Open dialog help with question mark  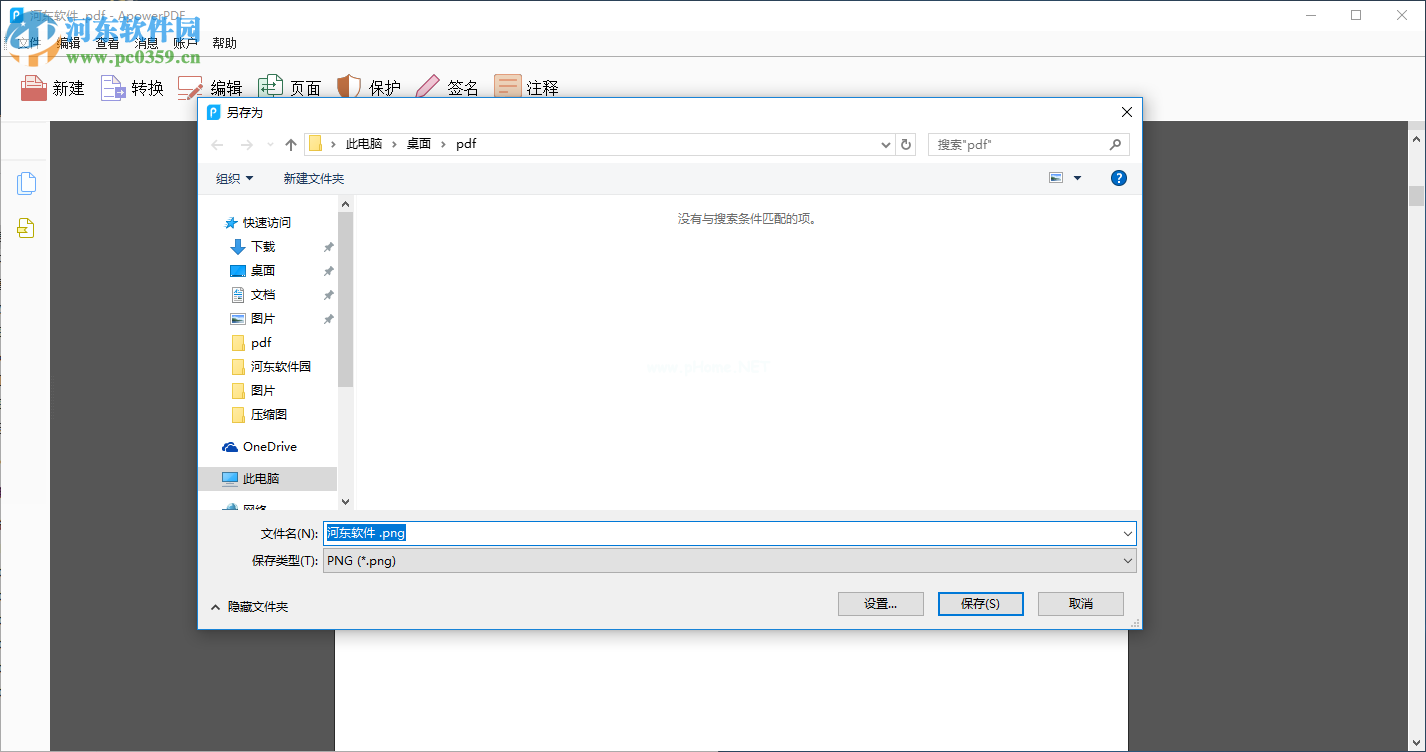[1119, 178]
